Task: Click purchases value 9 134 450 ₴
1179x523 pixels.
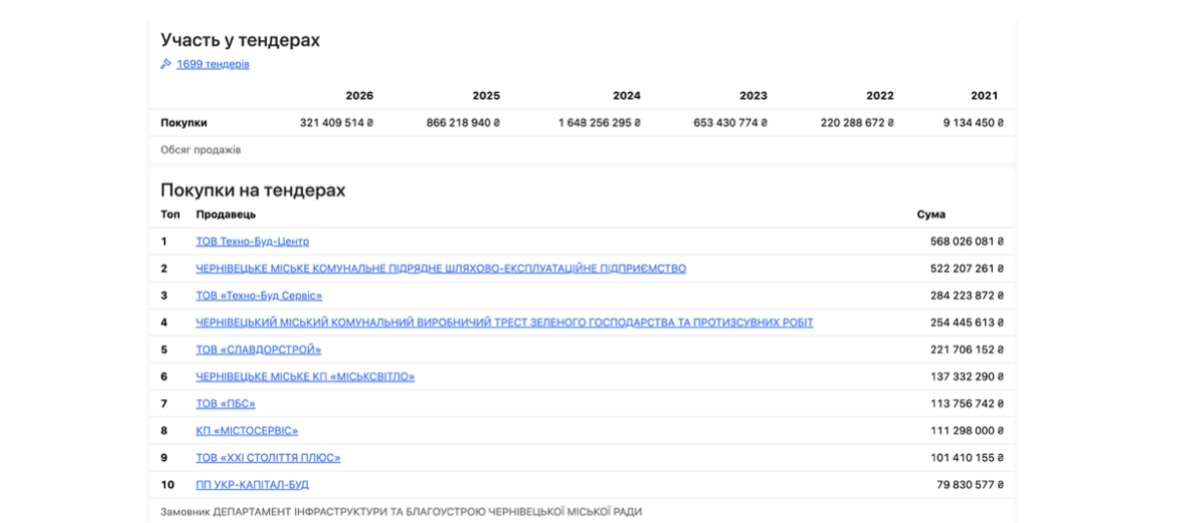Action: (974, 123)
